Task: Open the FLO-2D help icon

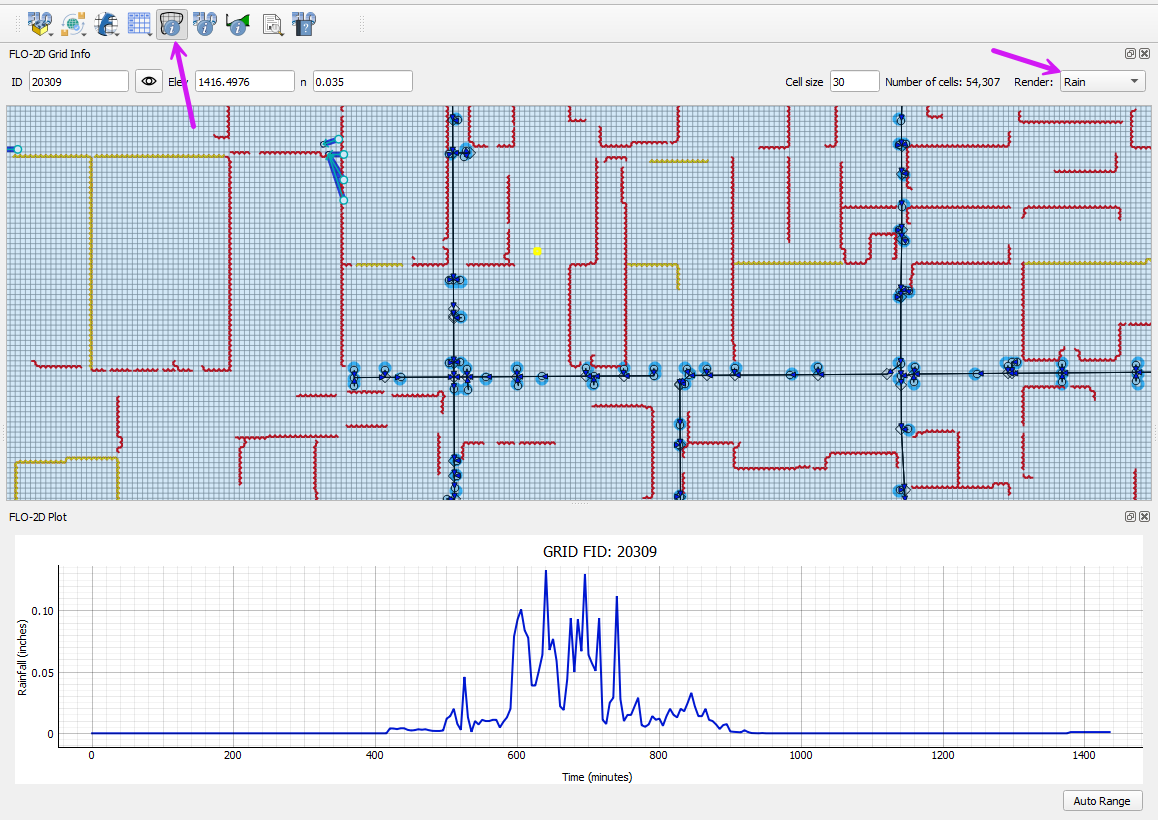Action: coord(305,23)
